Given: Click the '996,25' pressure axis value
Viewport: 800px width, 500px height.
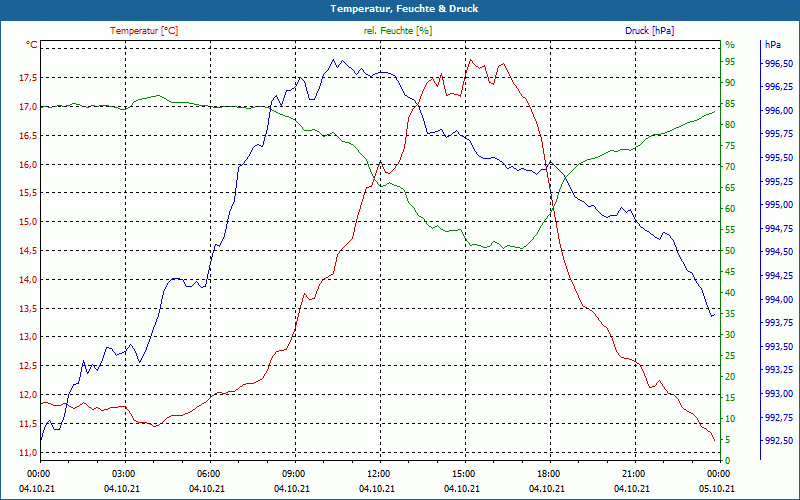Looking at the screenshot, I should coord(779,87).
